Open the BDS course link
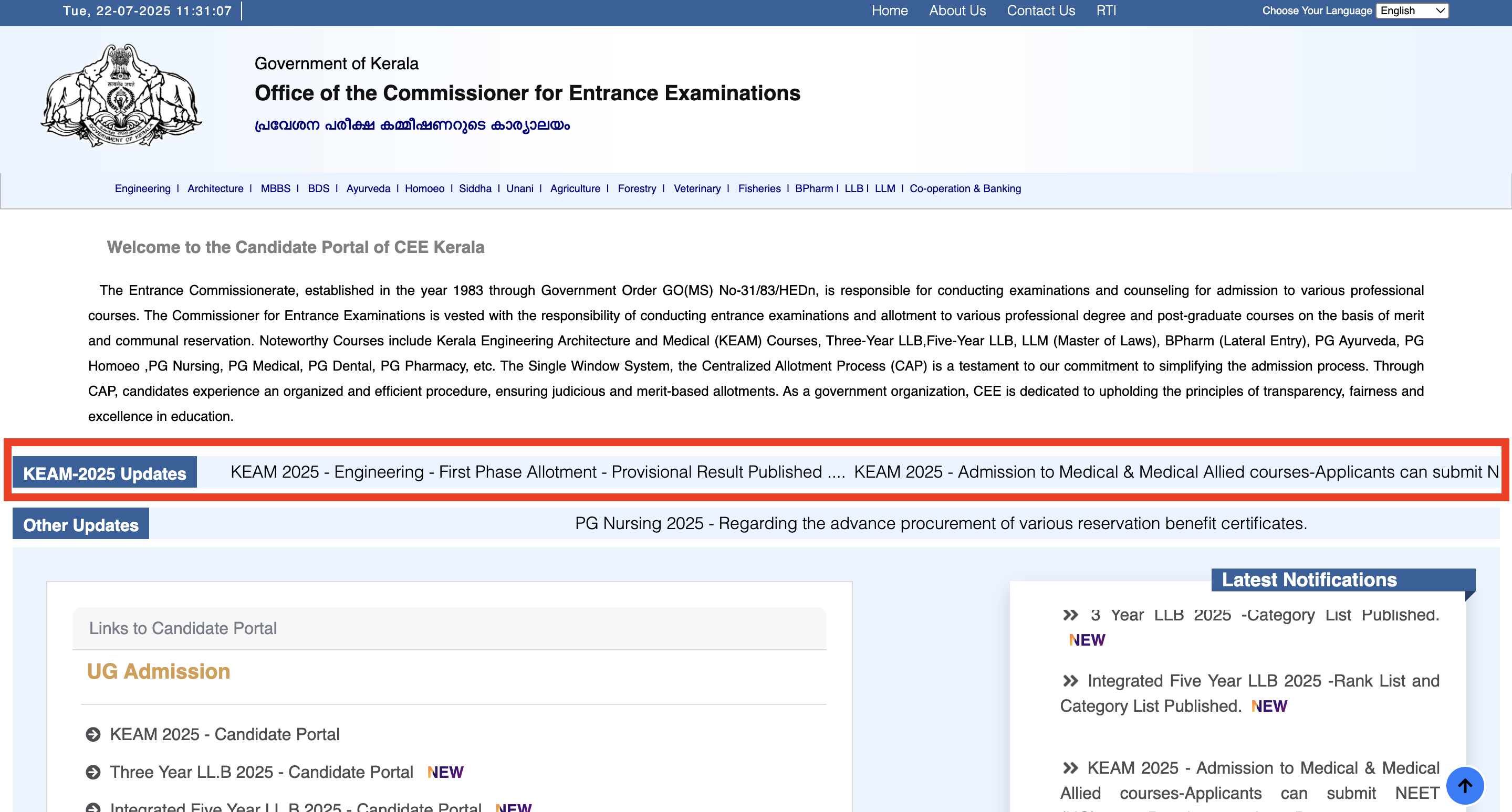 (319, 188)
